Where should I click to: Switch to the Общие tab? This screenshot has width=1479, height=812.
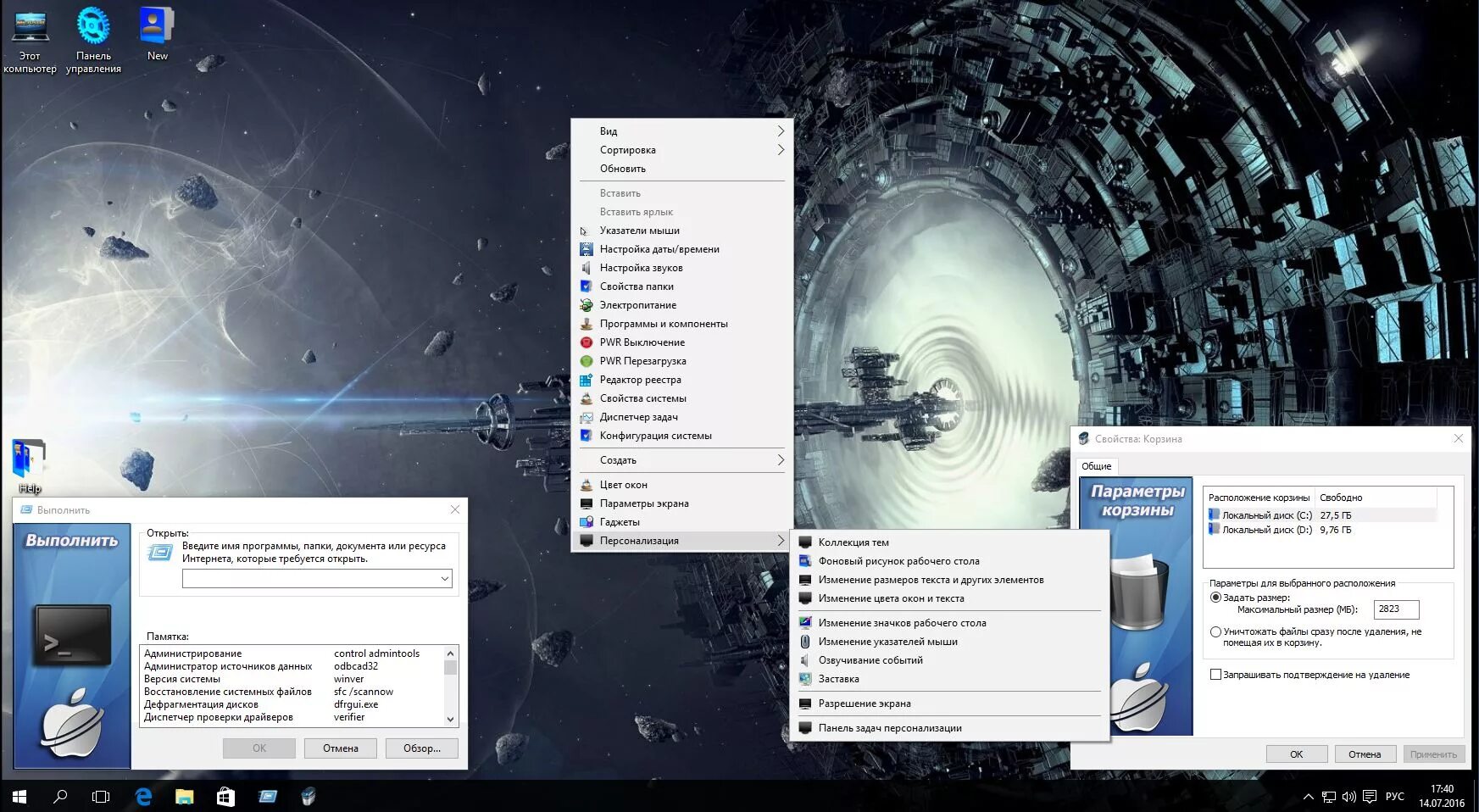click(1096, 465)
